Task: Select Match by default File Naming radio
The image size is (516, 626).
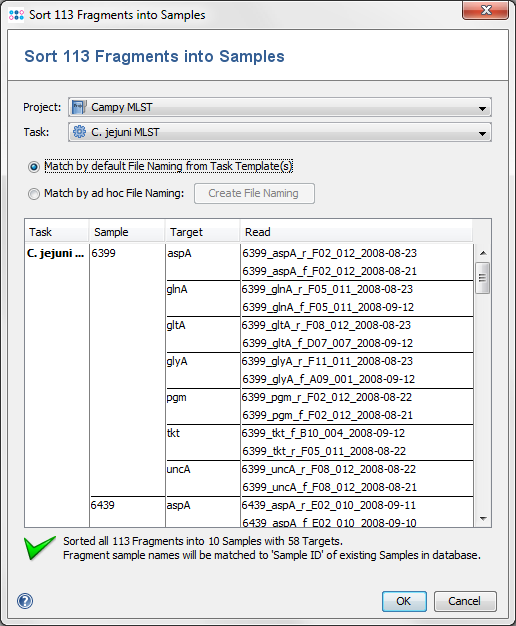Action: (x=34, y=166)
